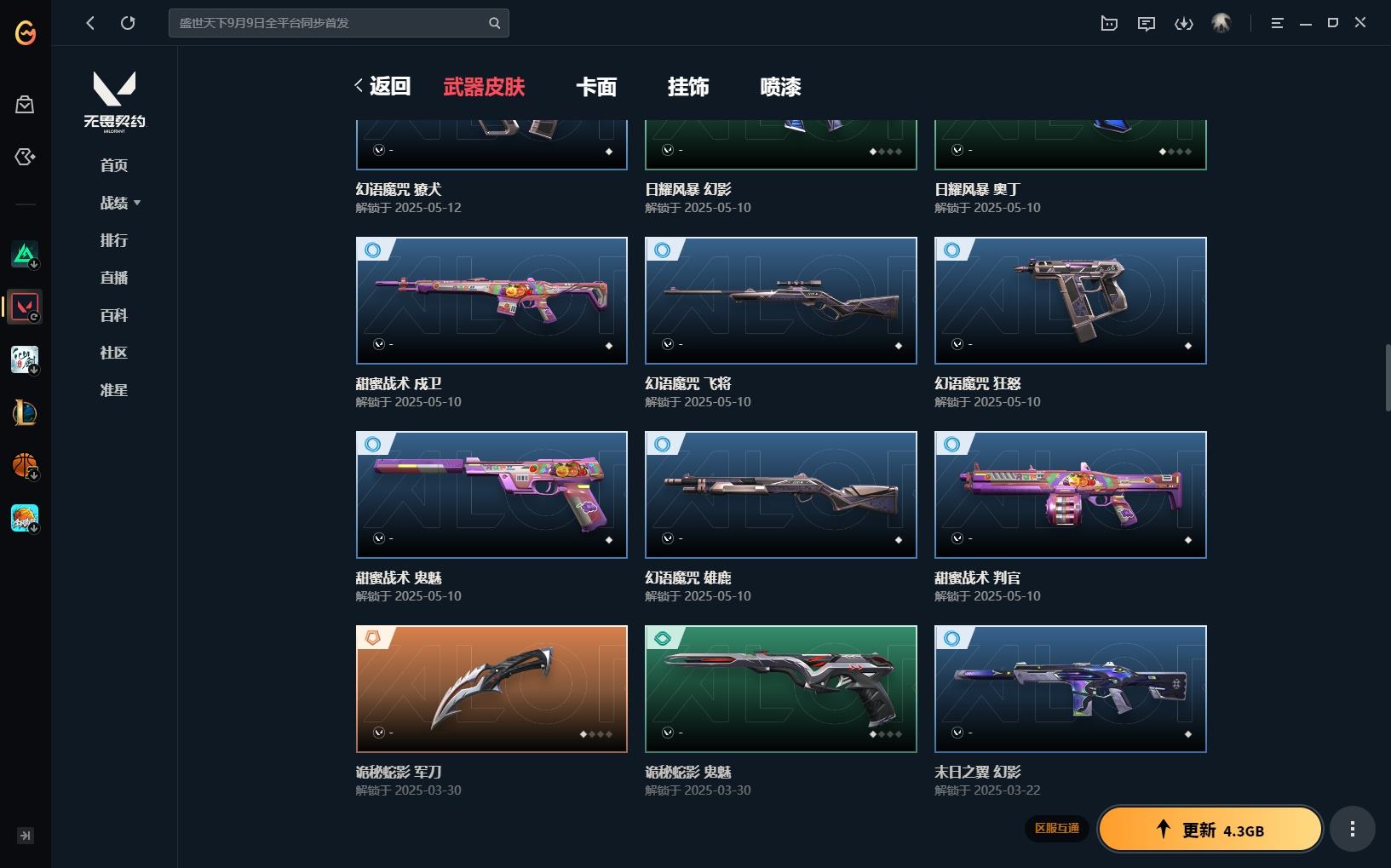Select the League of Legends sidebar icon
Viewport: 1391px width, 868px height.
click(x=25, y=413)
